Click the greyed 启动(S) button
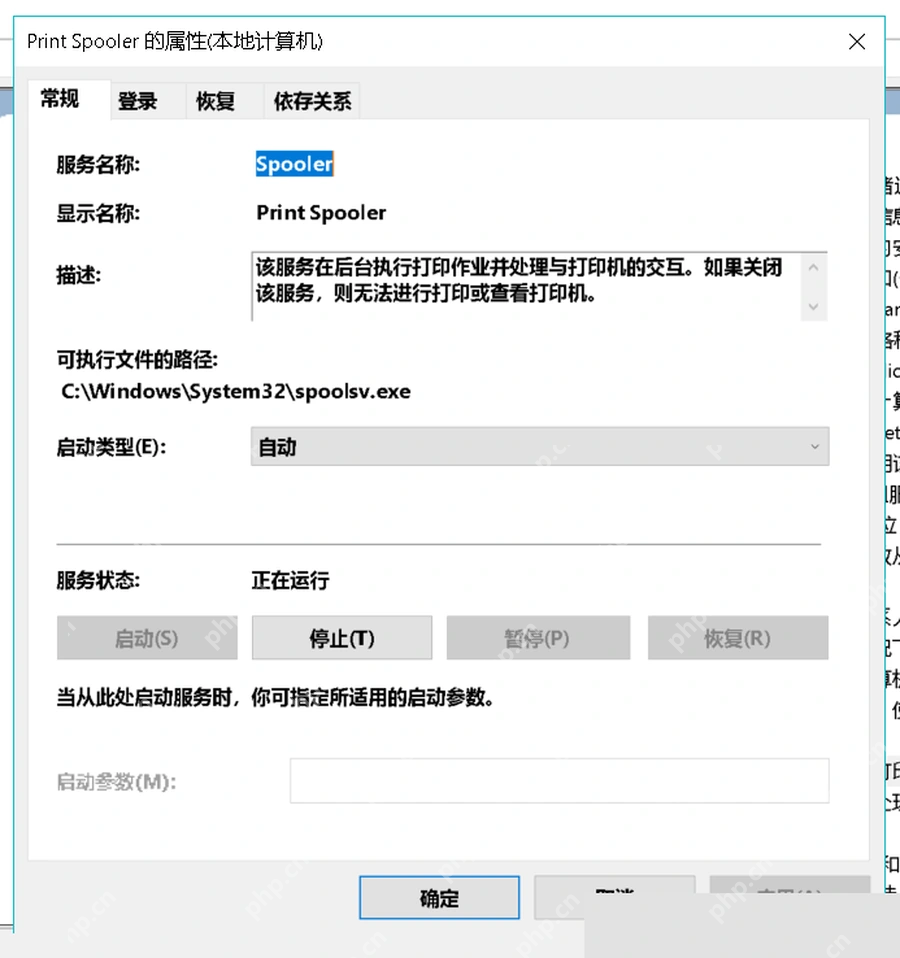The width and height of the screenshot is (900, 958). (x=147, y=638)
